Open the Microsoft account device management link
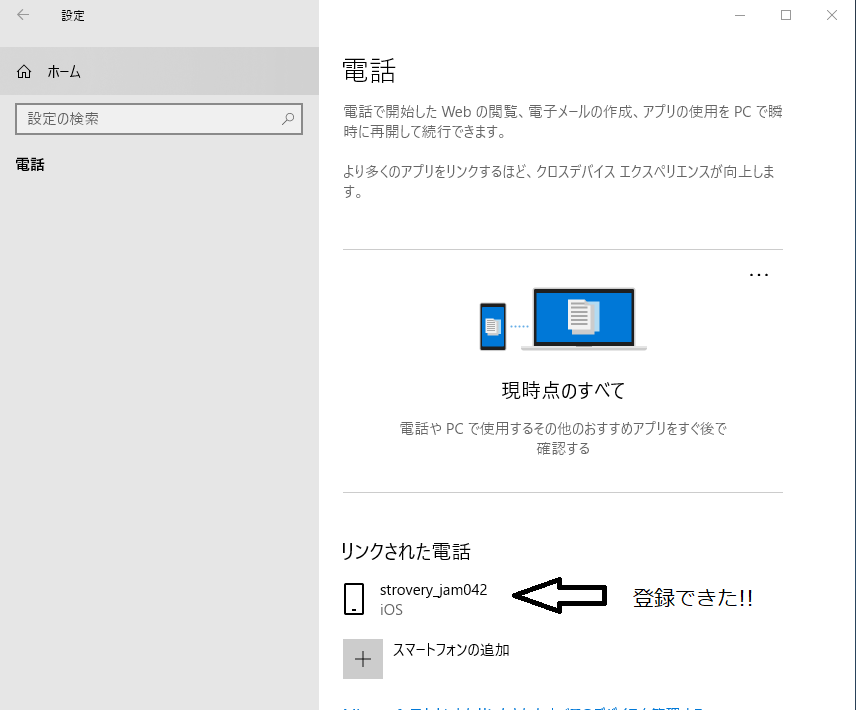Screen dimensions: 856x710 pos(523,708)
